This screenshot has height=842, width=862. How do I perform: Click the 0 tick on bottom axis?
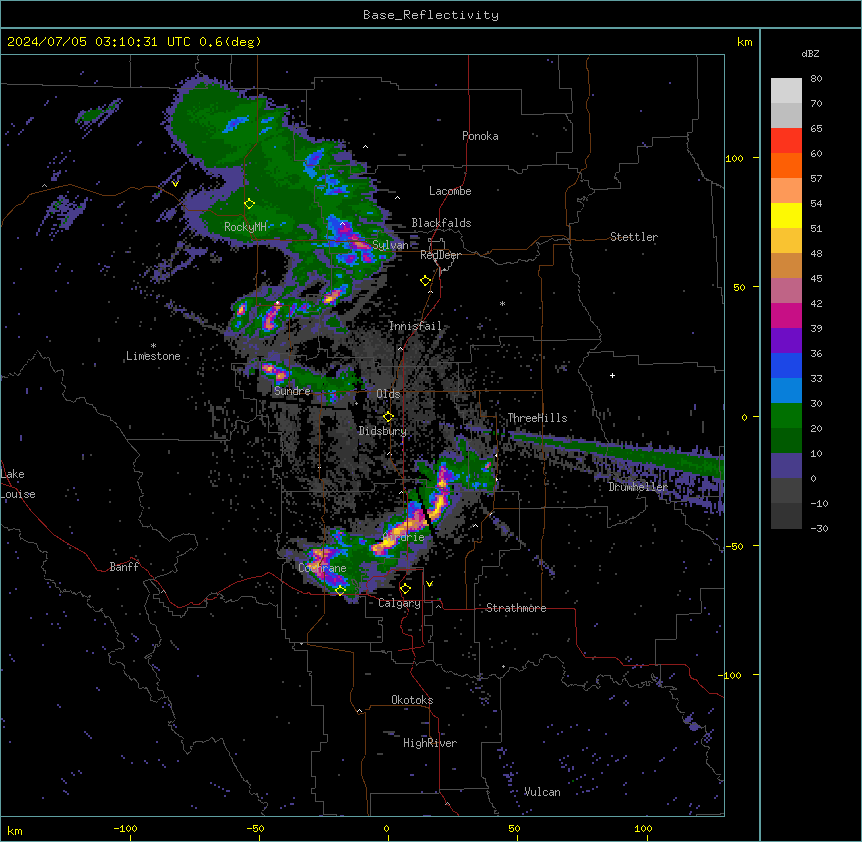click(x=386, y=828)
